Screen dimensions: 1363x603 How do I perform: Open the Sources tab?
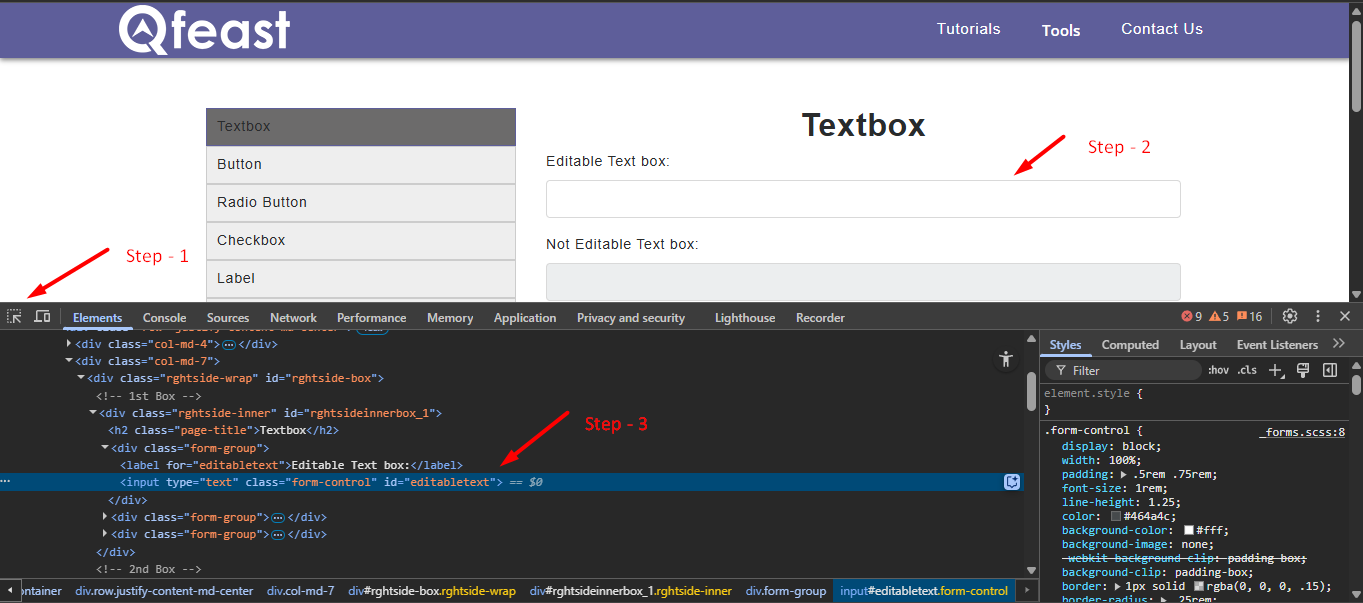point(228,318)
